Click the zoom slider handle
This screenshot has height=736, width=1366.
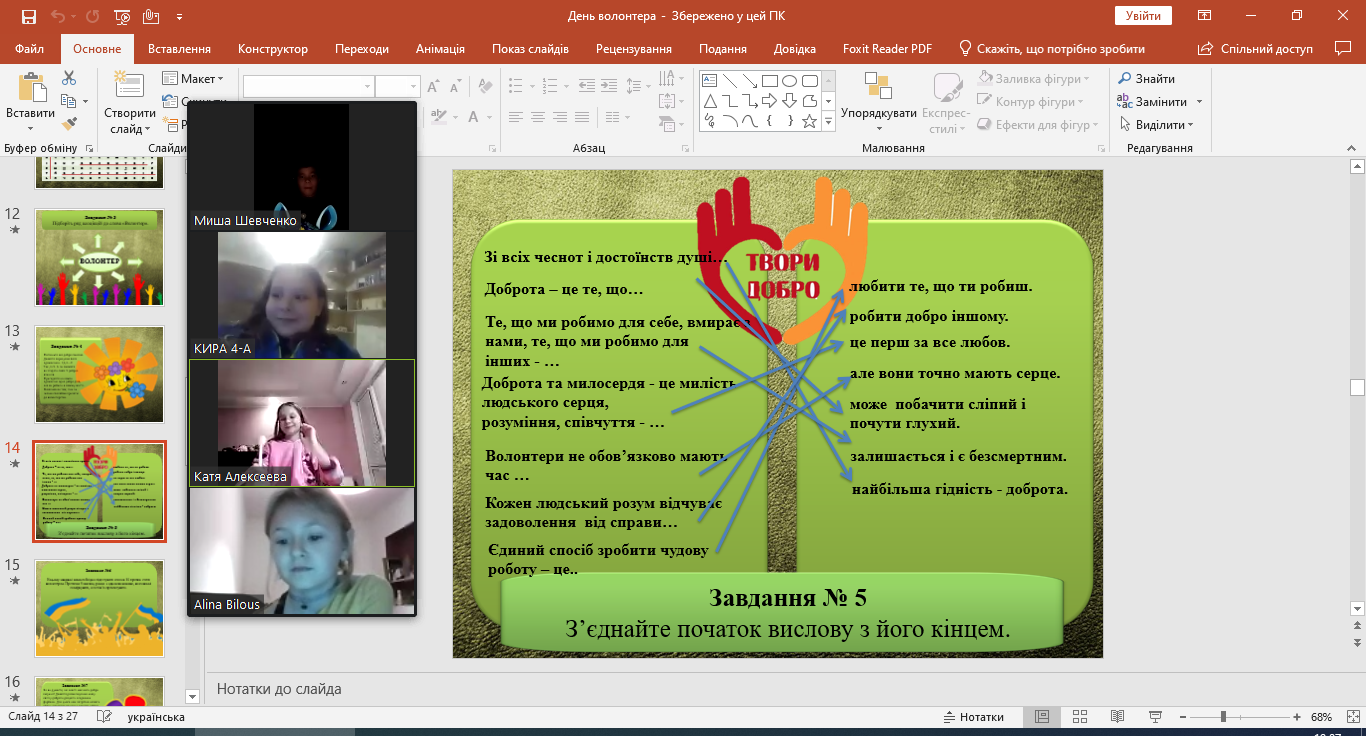coord(1223,717)
